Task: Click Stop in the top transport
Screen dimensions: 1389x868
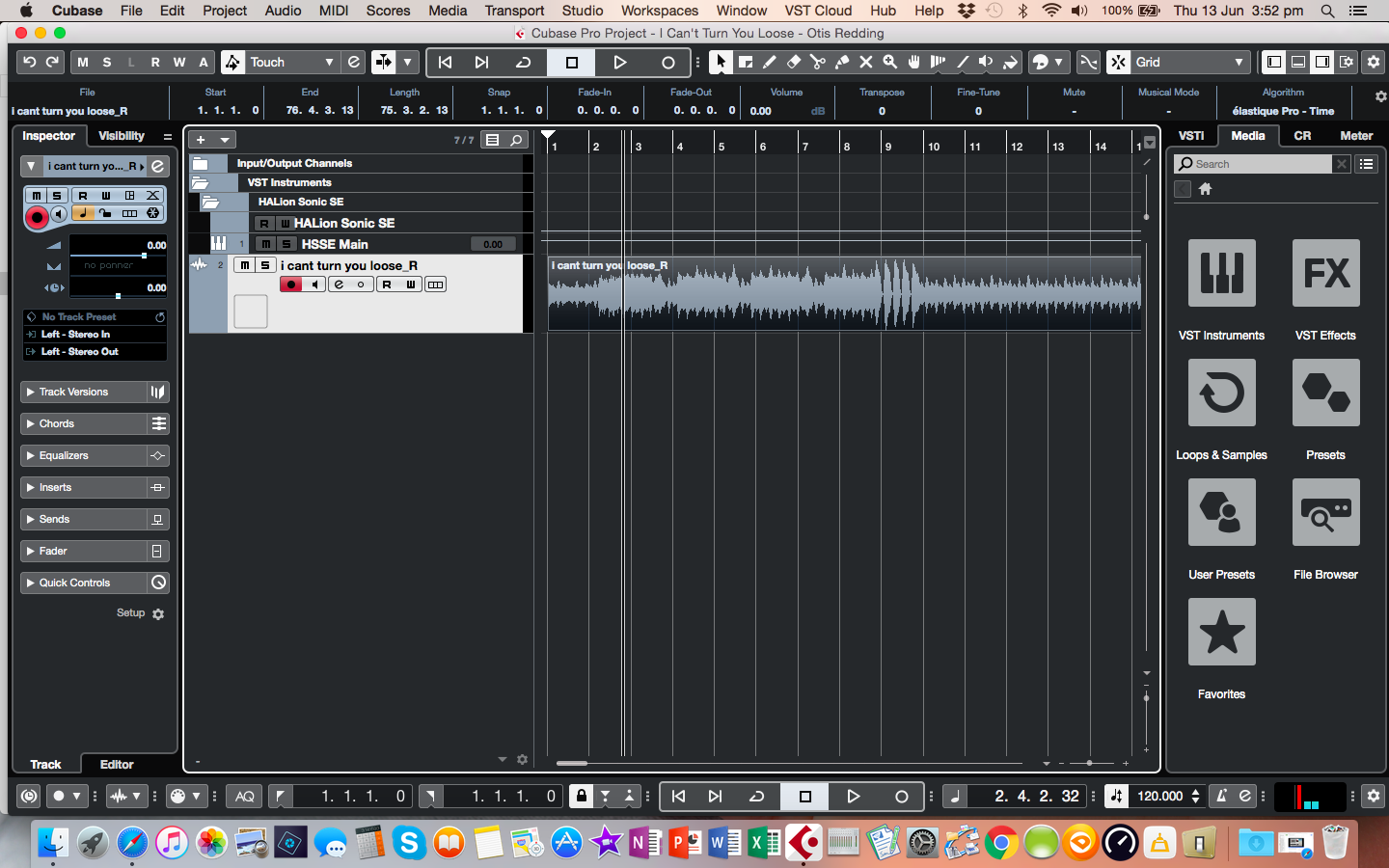Action: tap(572, 63)
